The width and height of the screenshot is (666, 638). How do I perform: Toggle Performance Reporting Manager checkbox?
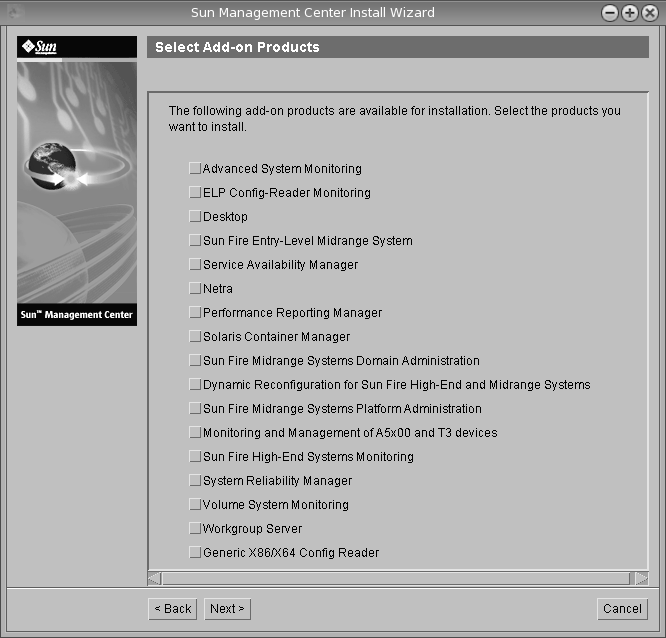195,312
